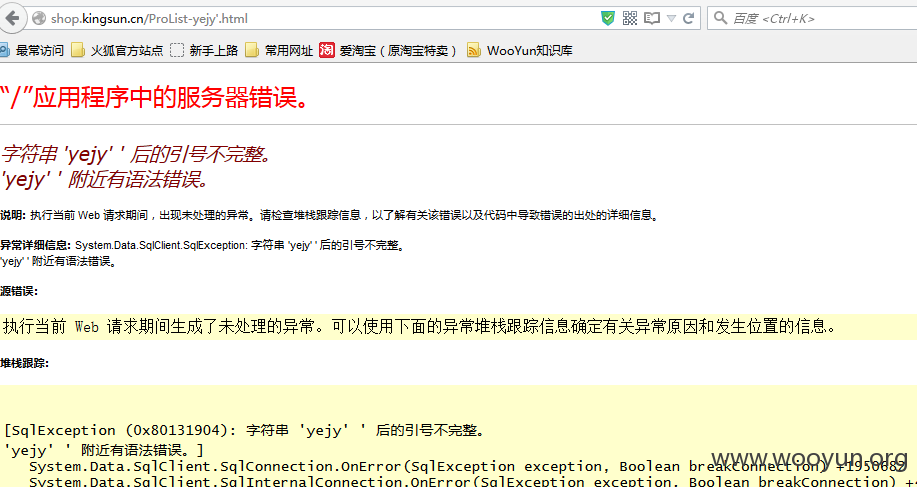The image size is (917, 487).
Task: Click the yellow 执行当前 Web 请求 message
Action: tap(419, 326)
